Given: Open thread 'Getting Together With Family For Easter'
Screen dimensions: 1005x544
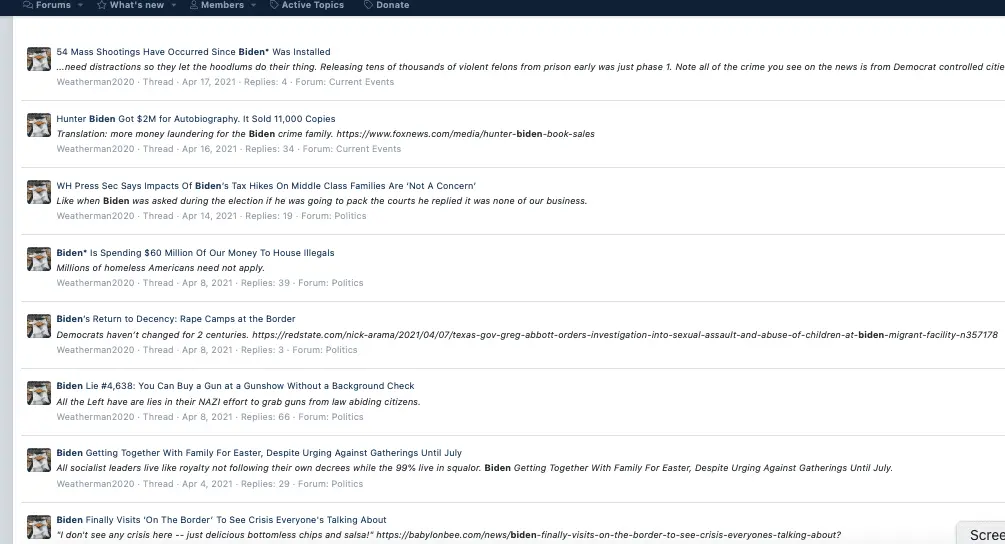Looking at the screenshot, I should (x=259, y=453).
